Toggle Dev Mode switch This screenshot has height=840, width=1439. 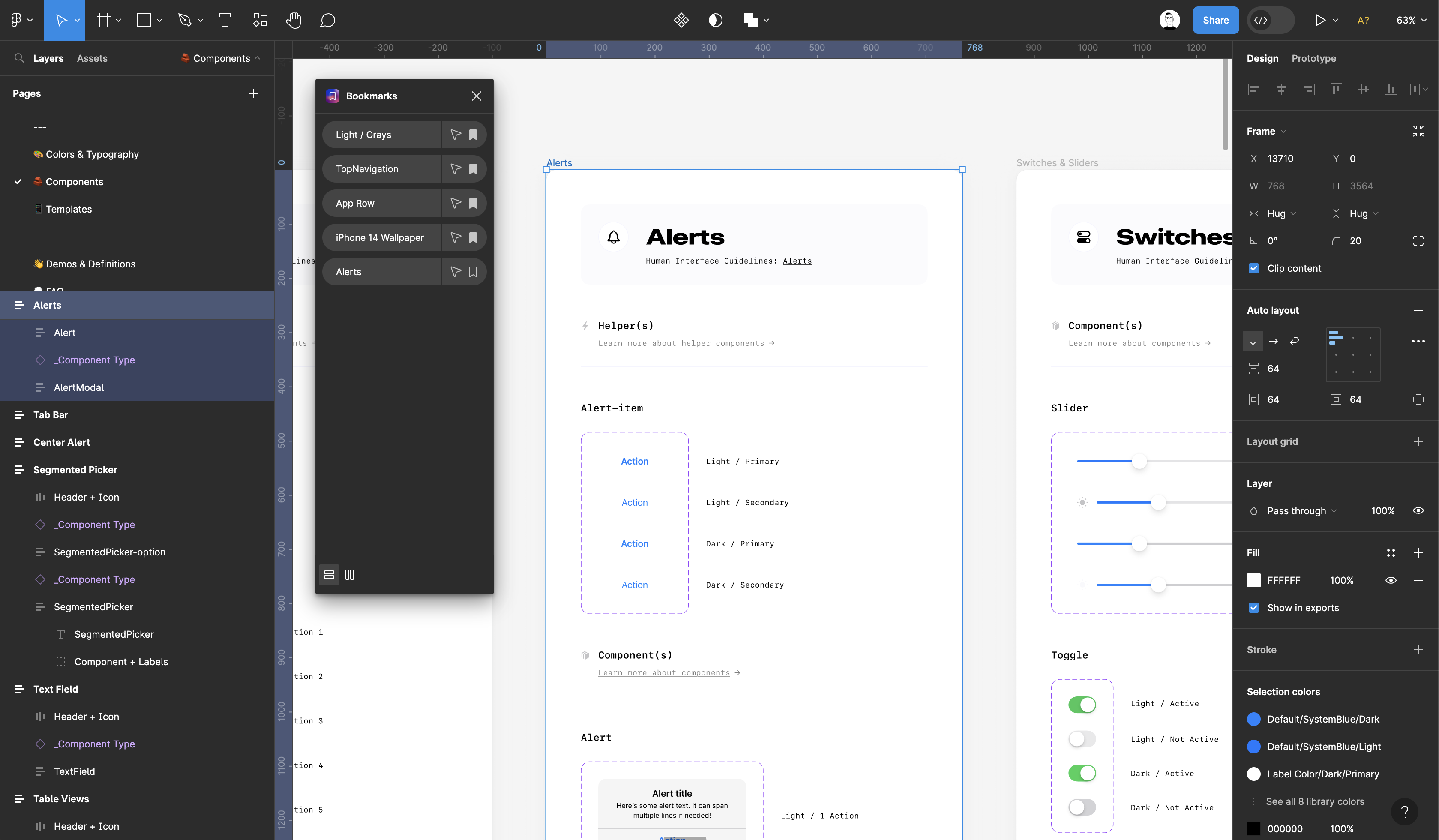point(1271,21)
